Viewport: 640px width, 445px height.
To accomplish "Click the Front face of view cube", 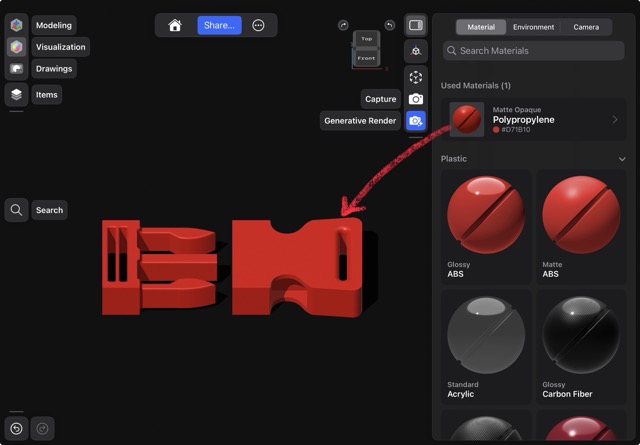I will pos(366,58).
